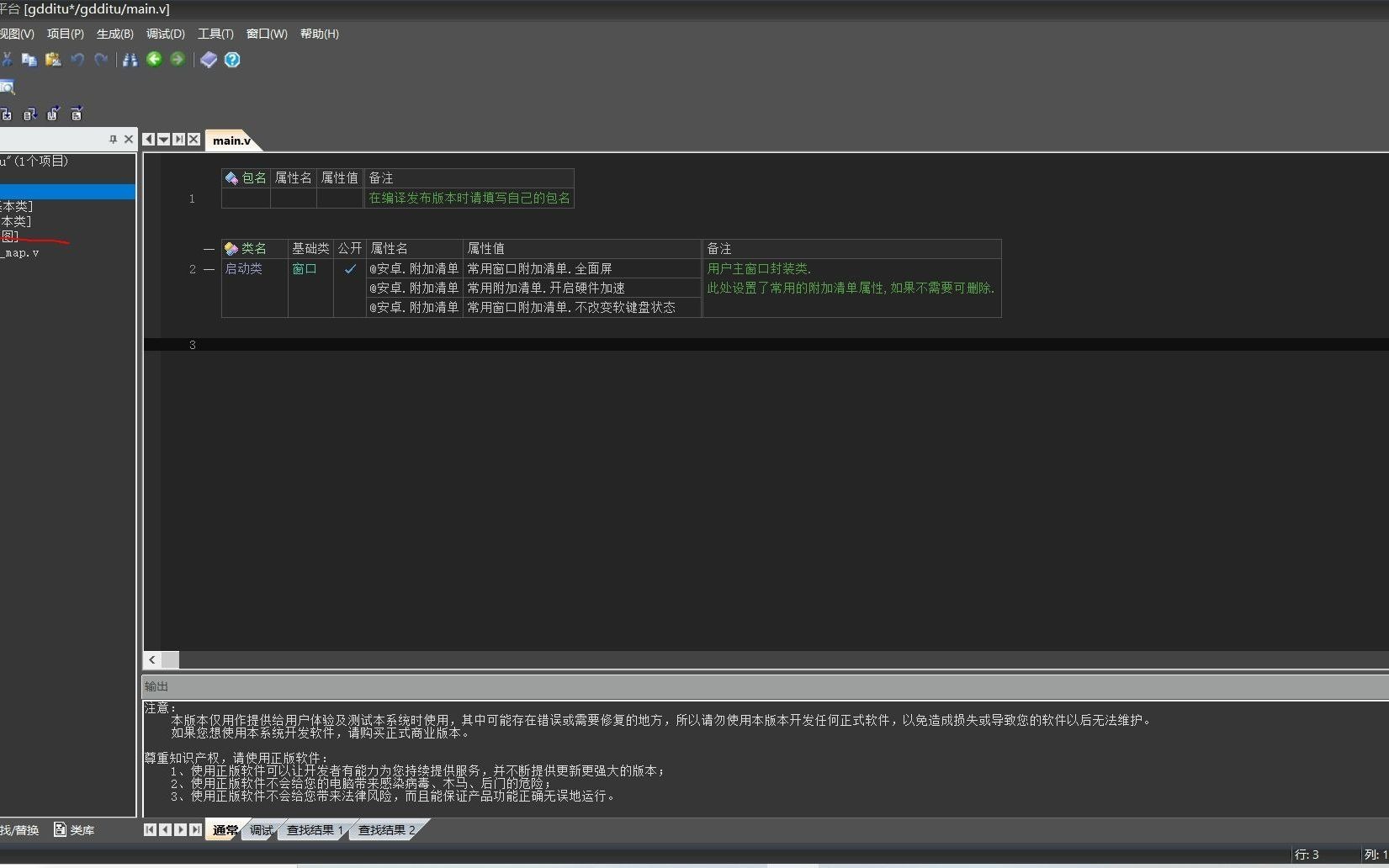
Task: Open the 窗口(W) menu
Action: pyautogui.click(x=267, y=34)
